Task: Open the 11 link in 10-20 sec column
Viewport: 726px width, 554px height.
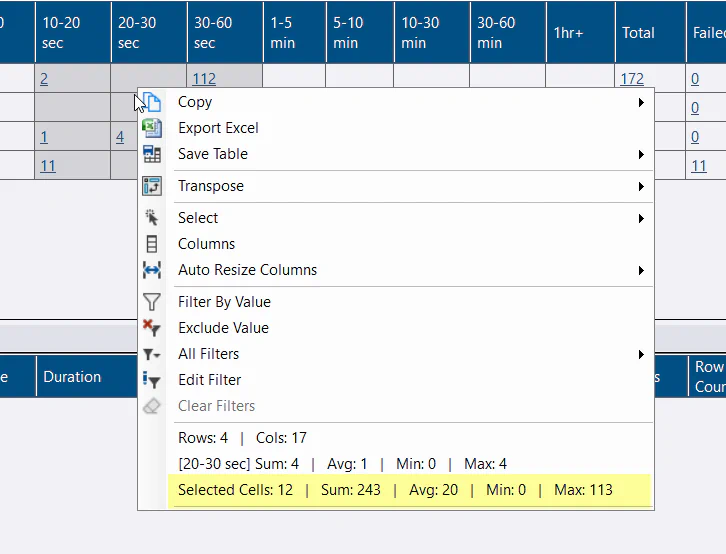Action: coord(48,166)
